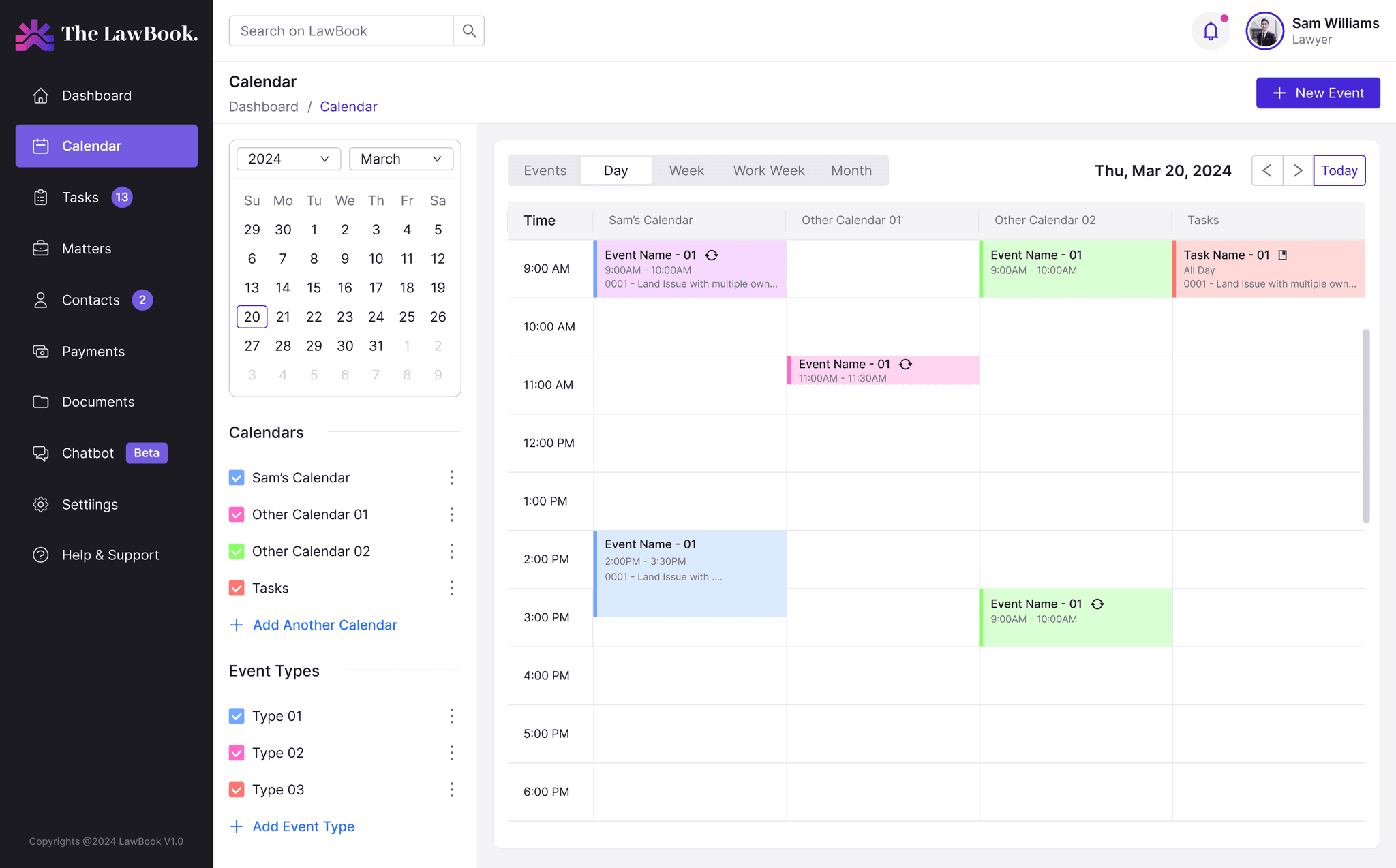Open Chatbot in the sidebar

(x=106, y=453)
